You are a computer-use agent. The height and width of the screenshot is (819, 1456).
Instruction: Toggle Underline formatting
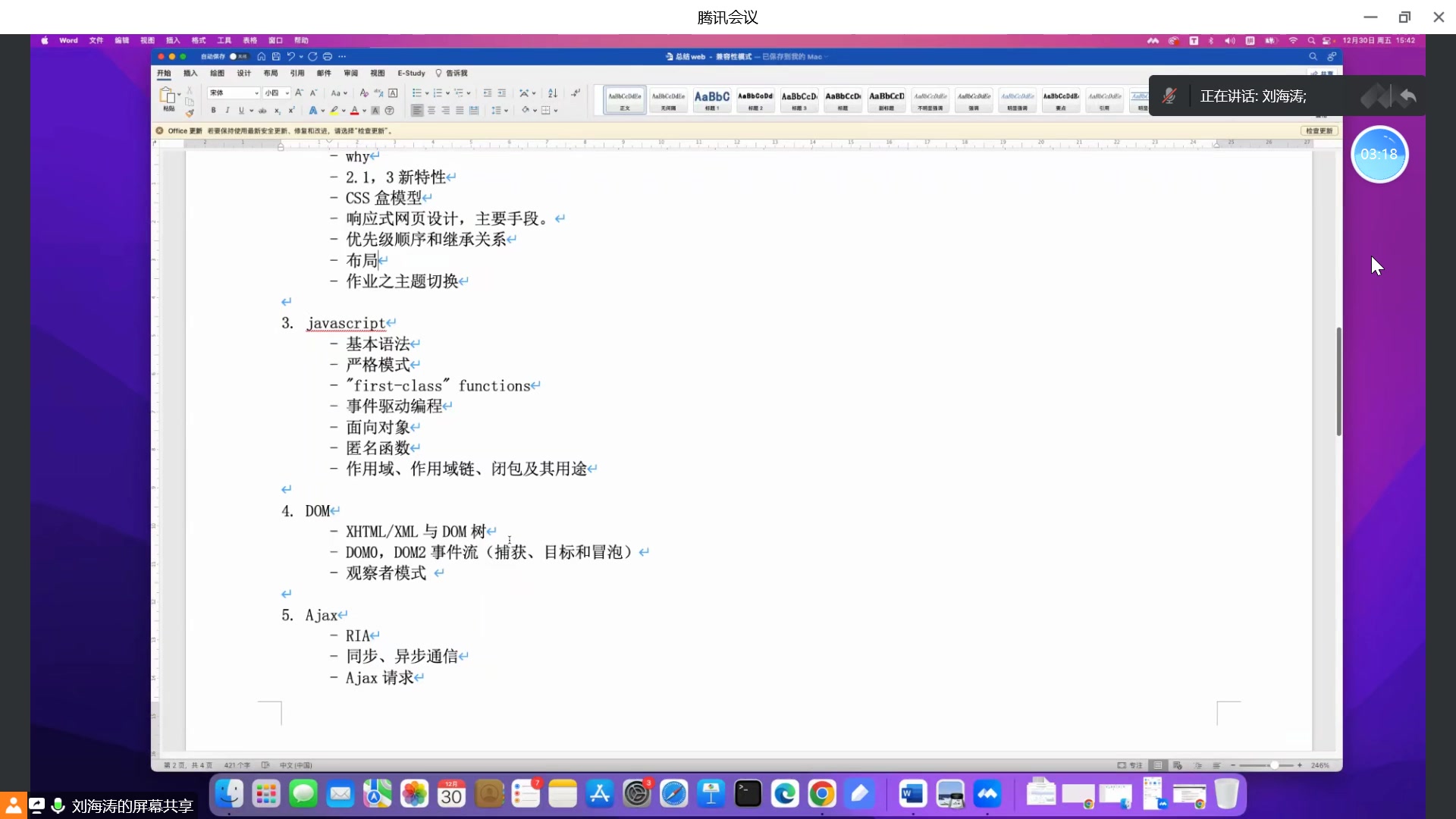[x=241, y=111]
